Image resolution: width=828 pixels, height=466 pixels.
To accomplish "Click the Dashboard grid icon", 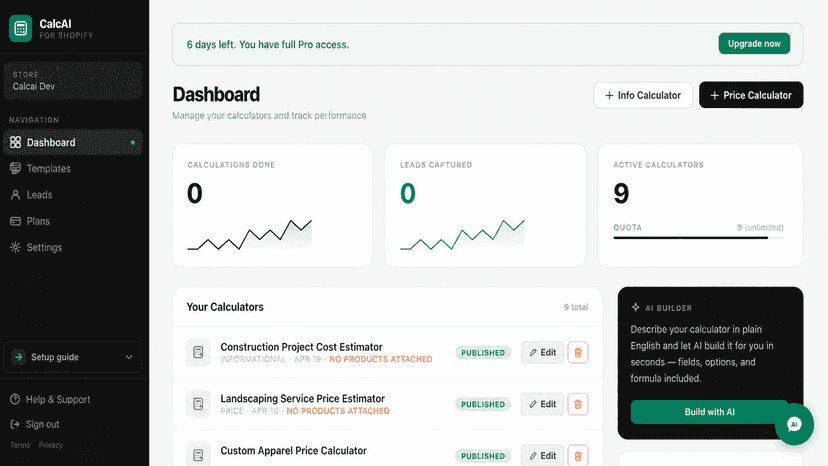I will click(x=15, y=142).
